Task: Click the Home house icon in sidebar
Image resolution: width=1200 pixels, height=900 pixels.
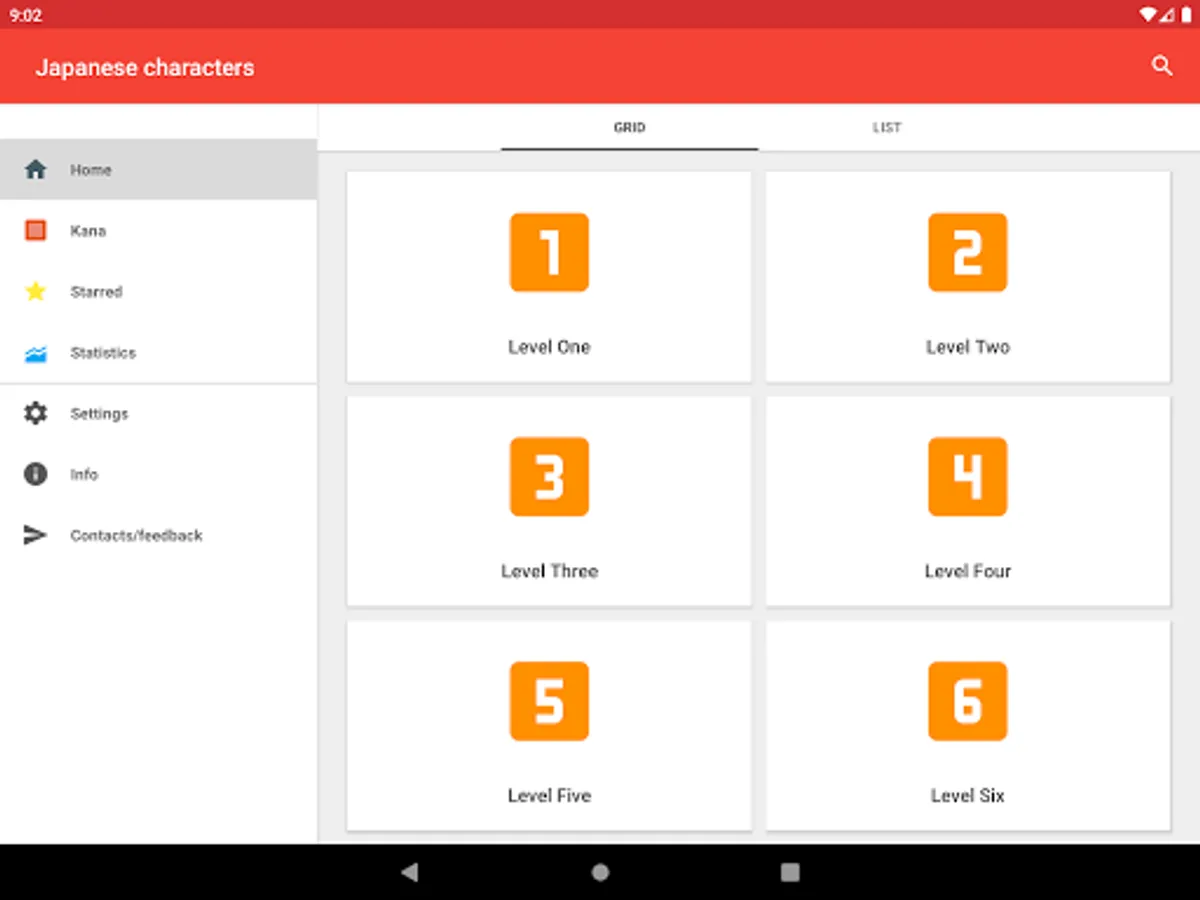Action: point(35,169)
